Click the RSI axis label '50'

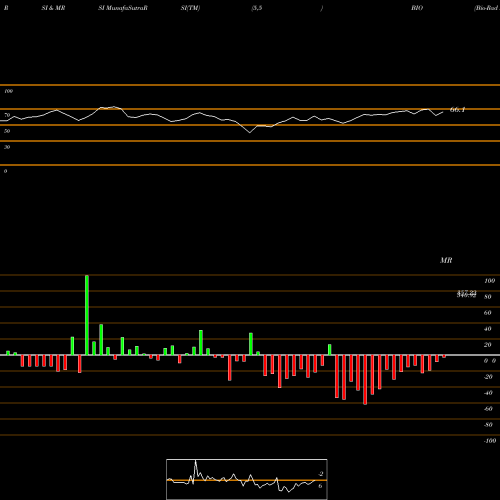point(7,131)
